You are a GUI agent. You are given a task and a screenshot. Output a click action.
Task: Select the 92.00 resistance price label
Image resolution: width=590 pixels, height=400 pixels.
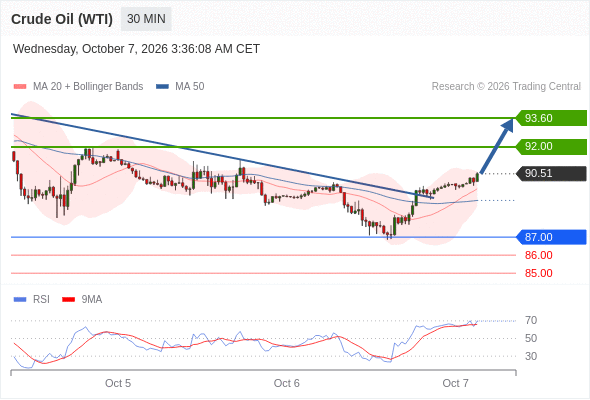pyautogui.click(x=551, y=146)
